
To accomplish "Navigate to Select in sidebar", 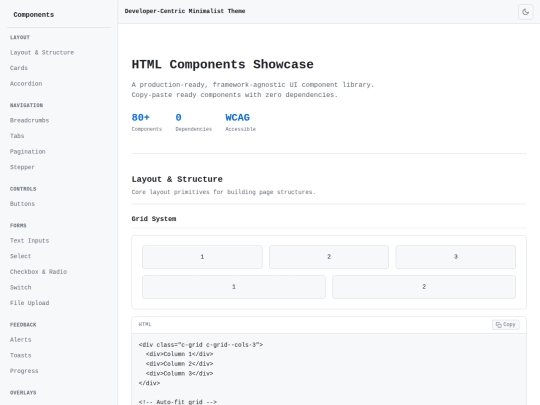I will [x=20, y=256].
